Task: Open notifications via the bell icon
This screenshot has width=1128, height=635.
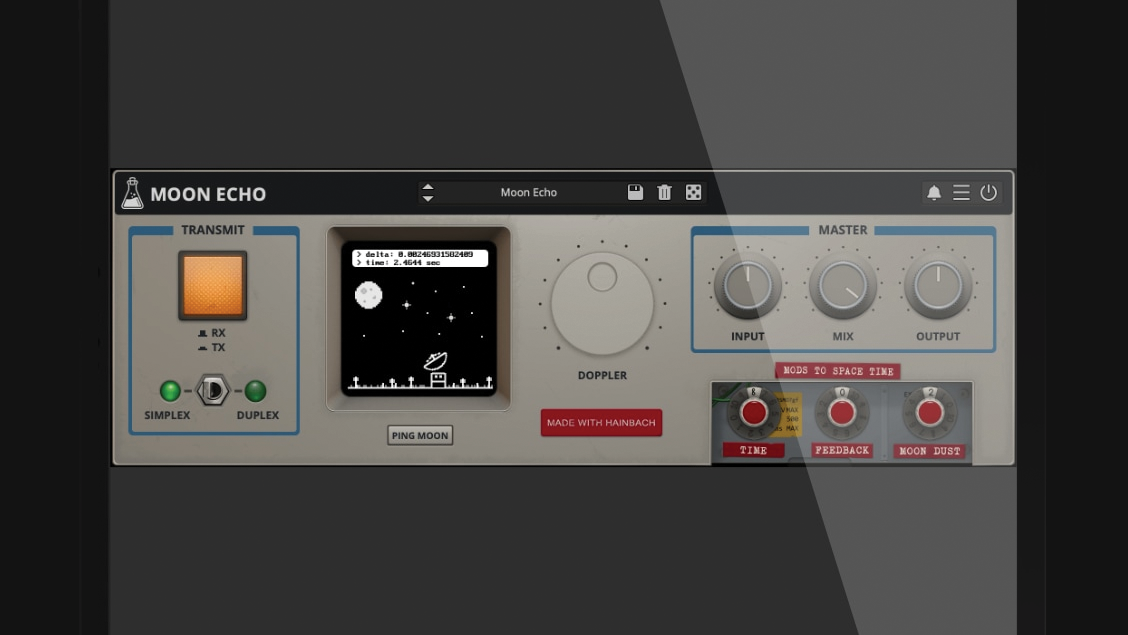Action: [933, 192]
